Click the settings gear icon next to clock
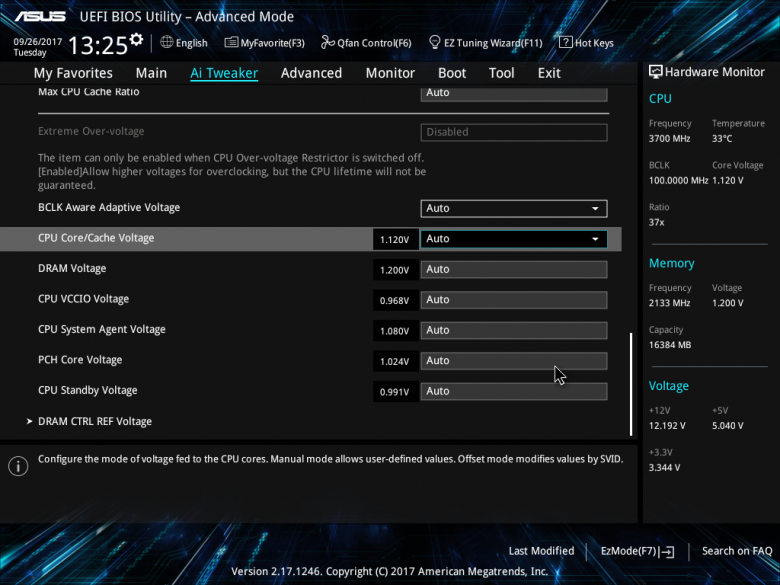The width and height of the screenshot is (780, 585). coord(136,39)
